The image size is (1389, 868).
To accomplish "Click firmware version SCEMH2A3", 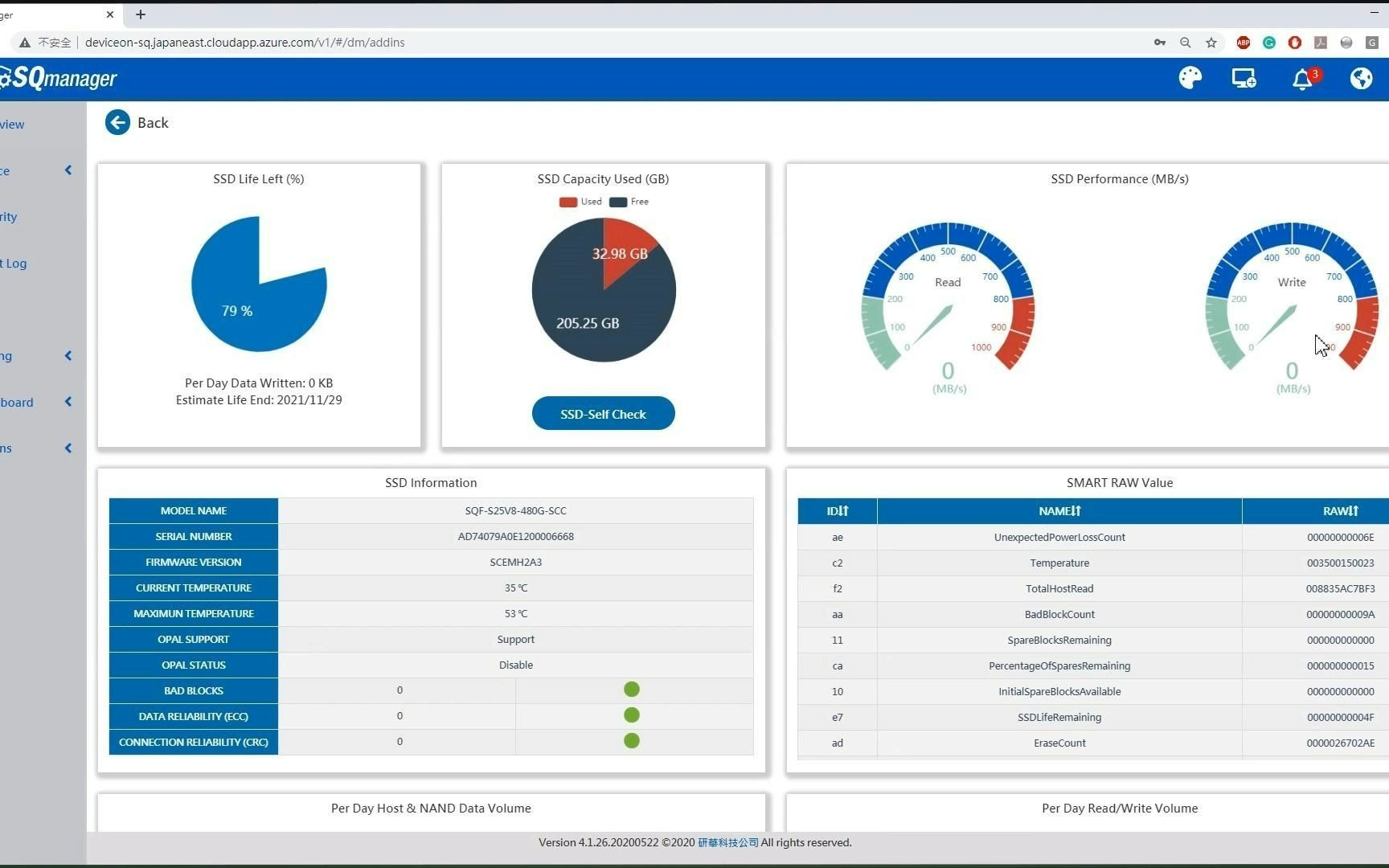I will click(515, 563).
